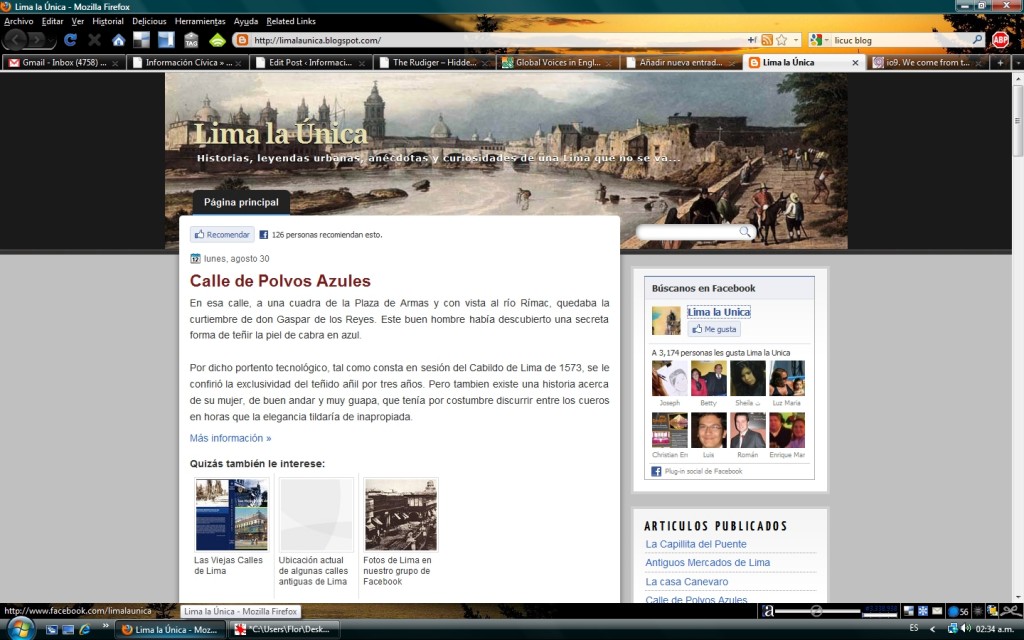Open La Capillita del Puente article link

point(696,544)
